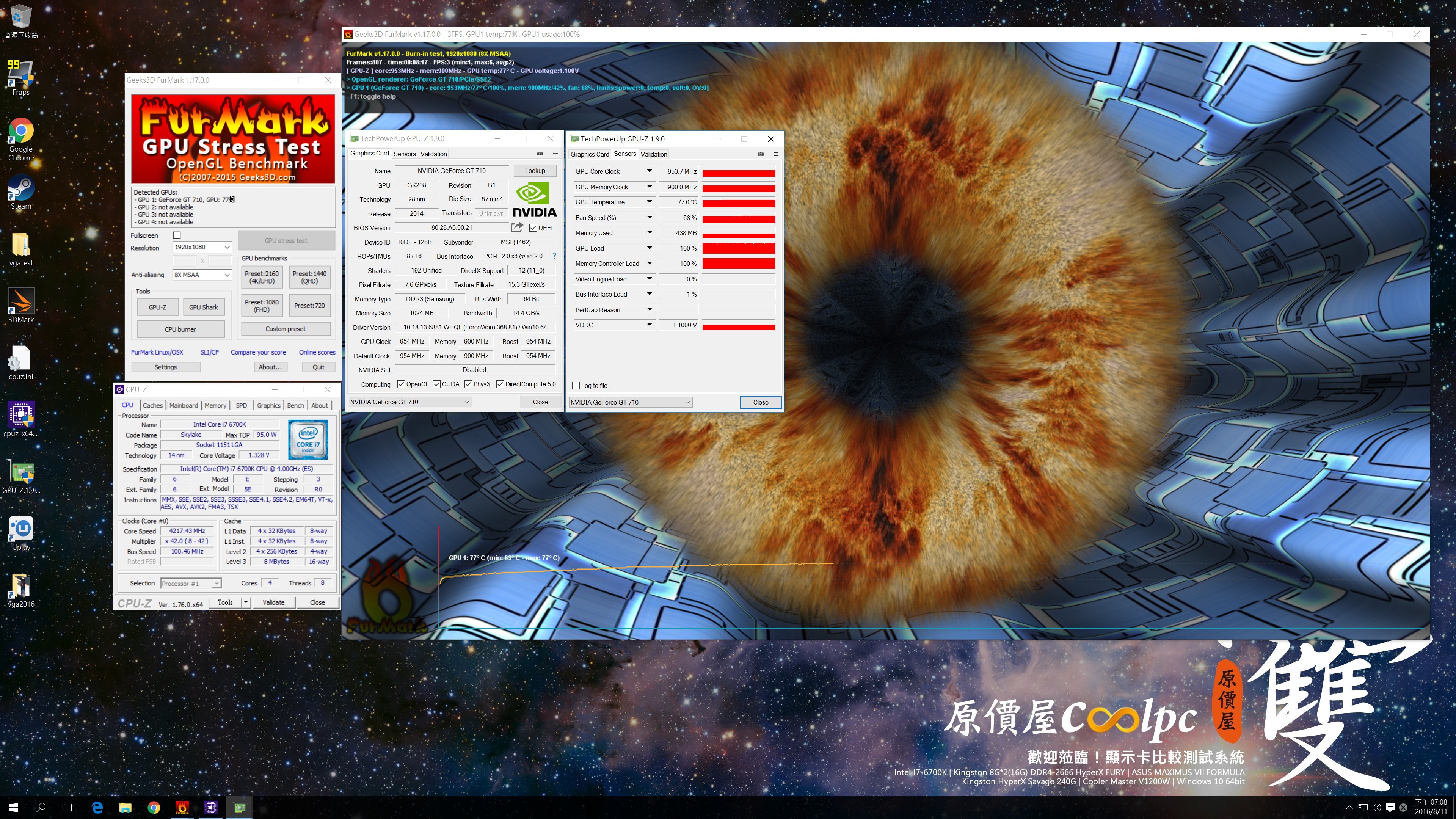Image resolution: width=1456 pixels, height=819 pixels.
Task: Open the hamburger menu in GPU-Z Sensors window
Action: (x=776, y=154)
